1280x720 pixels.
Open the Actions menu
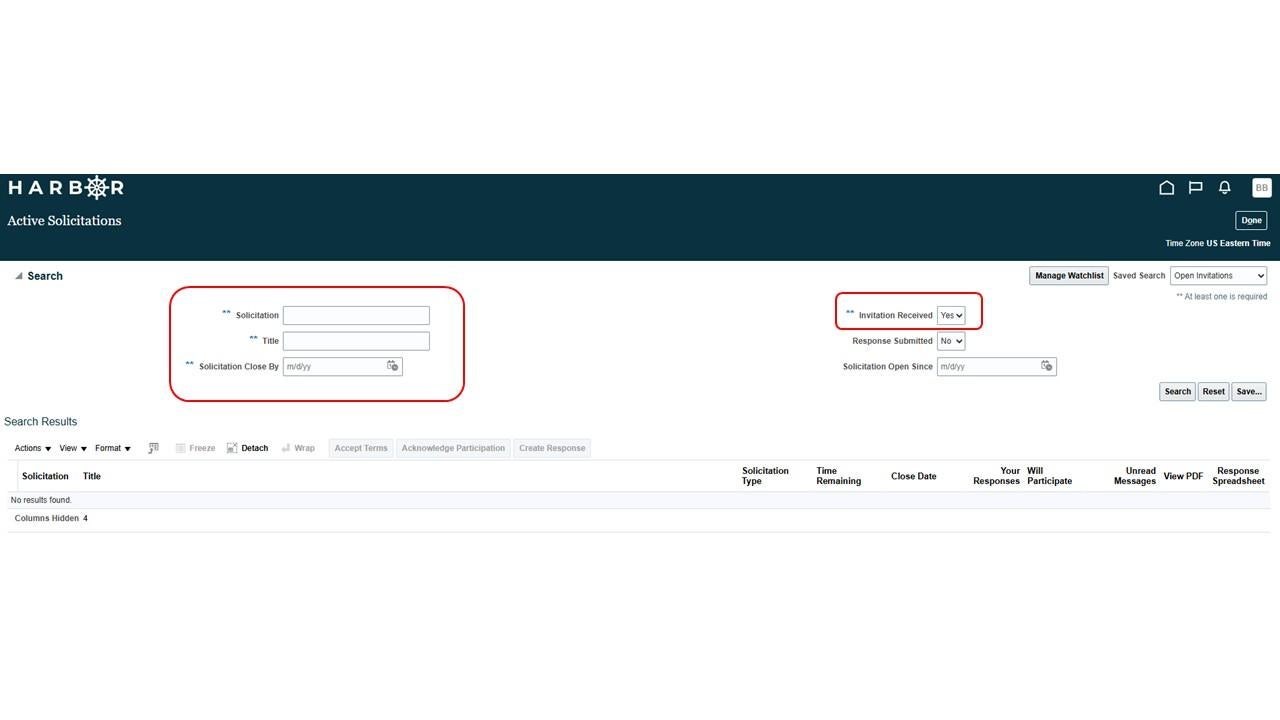coord(33,448)
